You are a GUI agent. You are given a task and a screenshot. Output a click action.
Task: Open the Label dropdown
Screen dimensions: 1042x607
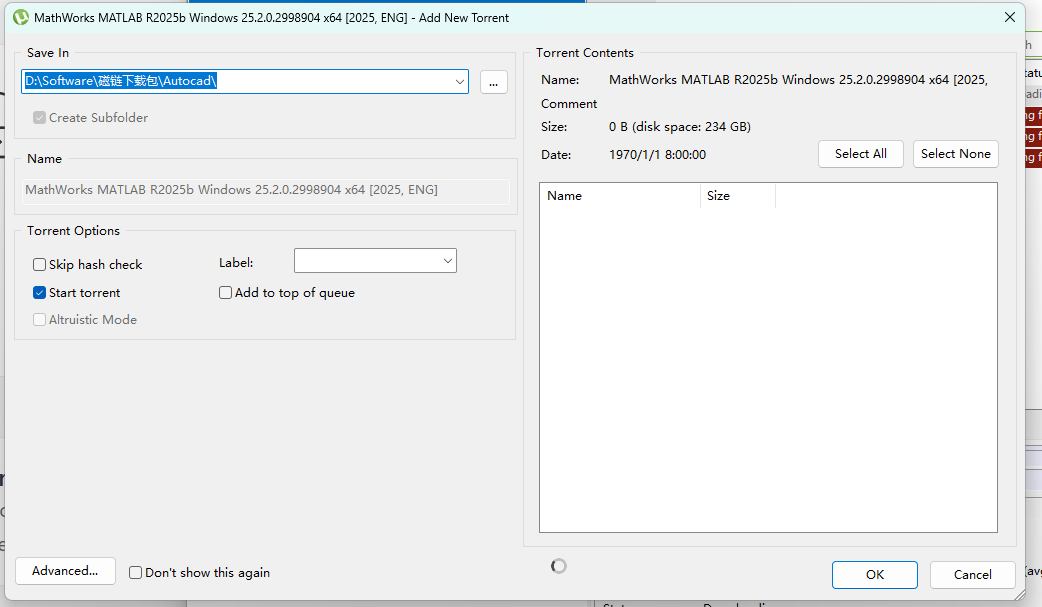375,261
